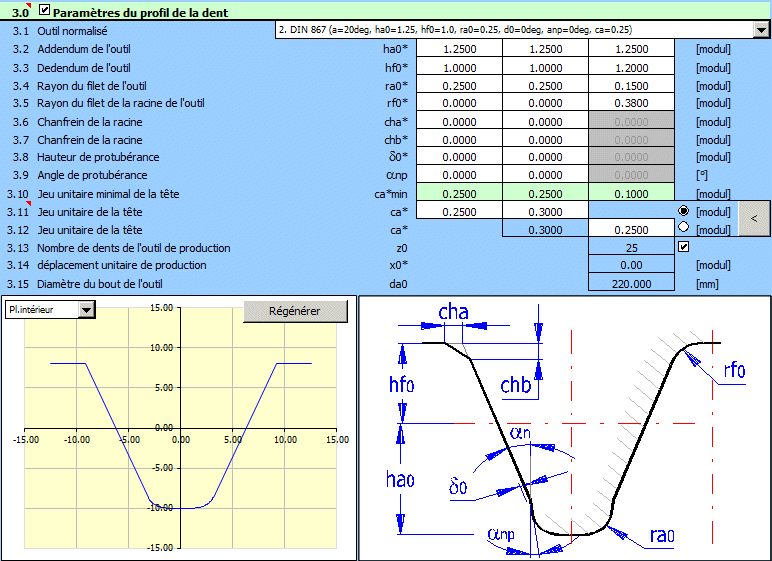
Task: Click the label 'Nombre de dents de l'outil de production'
Action: click(133, 248)
